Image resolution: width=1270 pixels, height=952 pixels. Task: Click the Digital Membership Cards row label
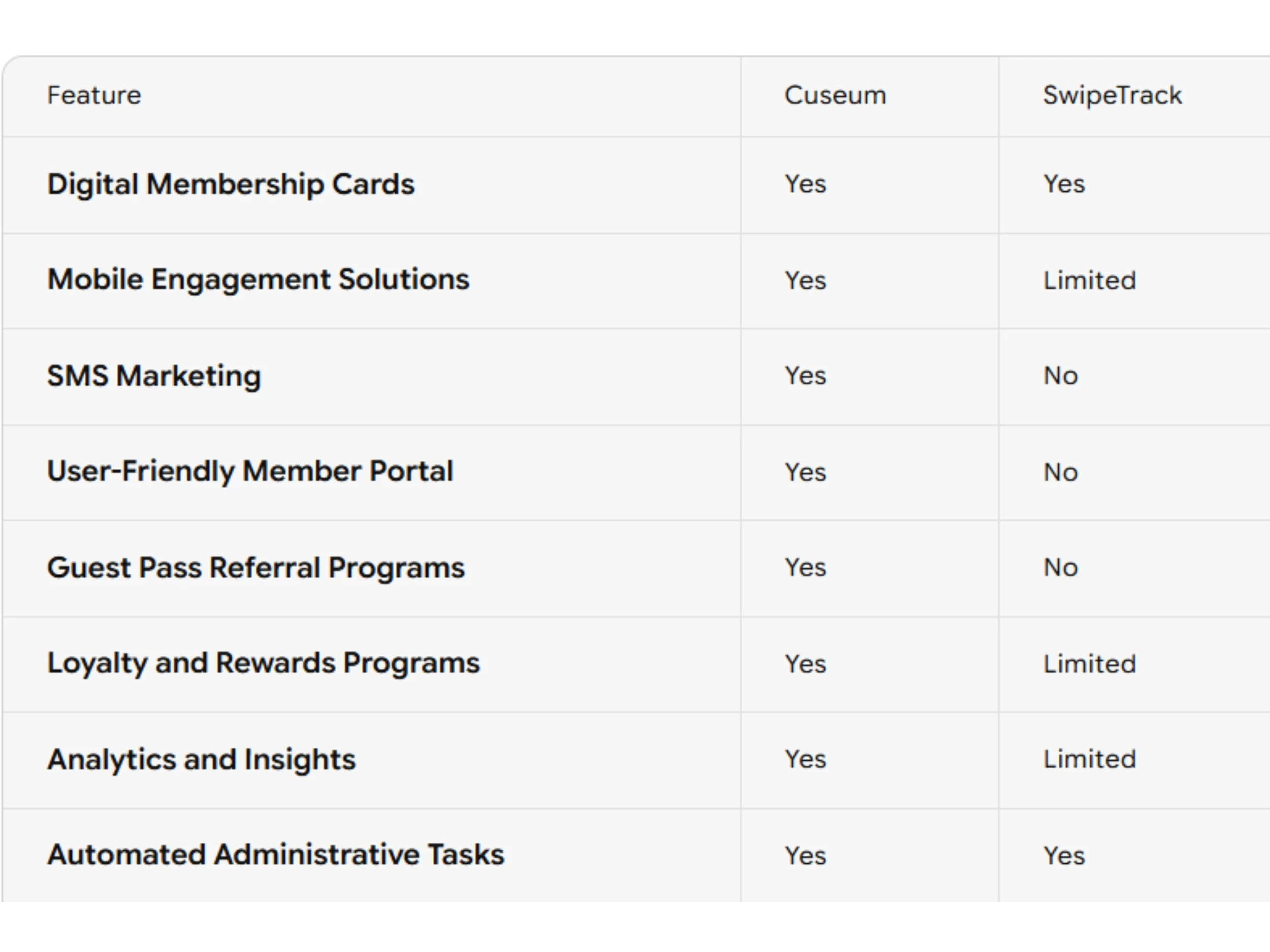[x=230, y=184]
